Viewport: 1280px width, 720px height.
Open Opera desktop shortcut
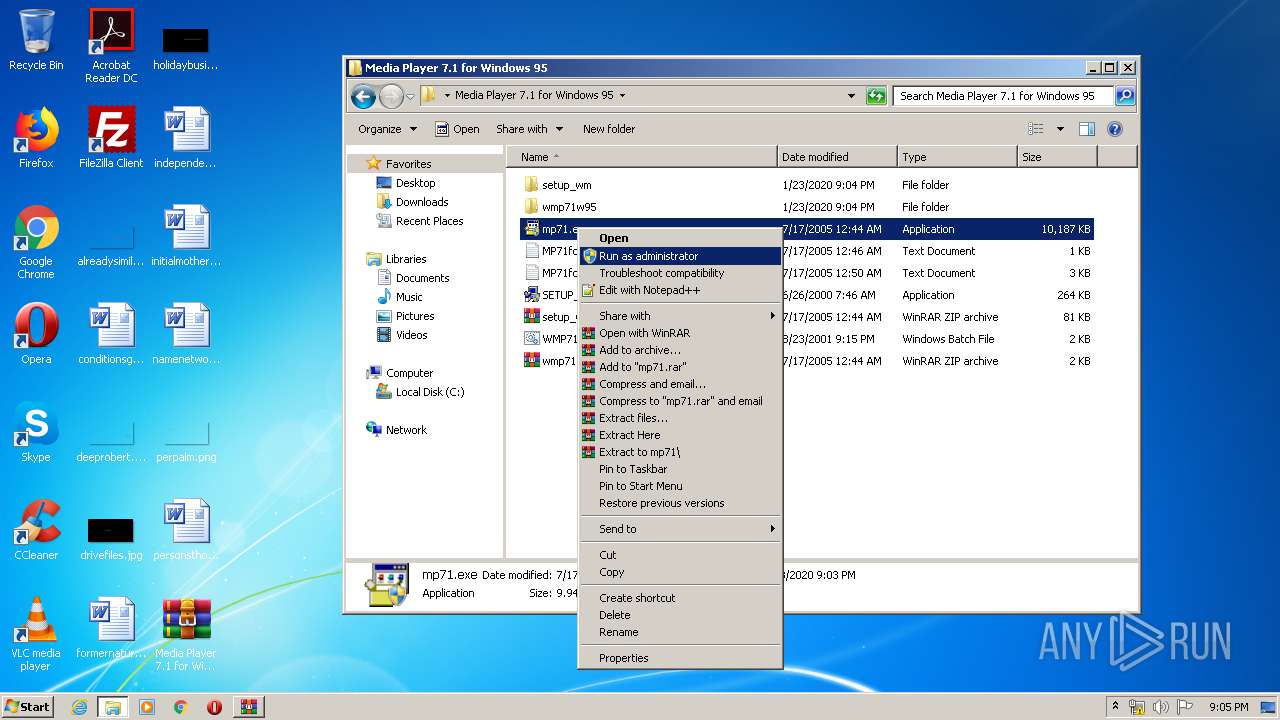click(x=36, y=334)
